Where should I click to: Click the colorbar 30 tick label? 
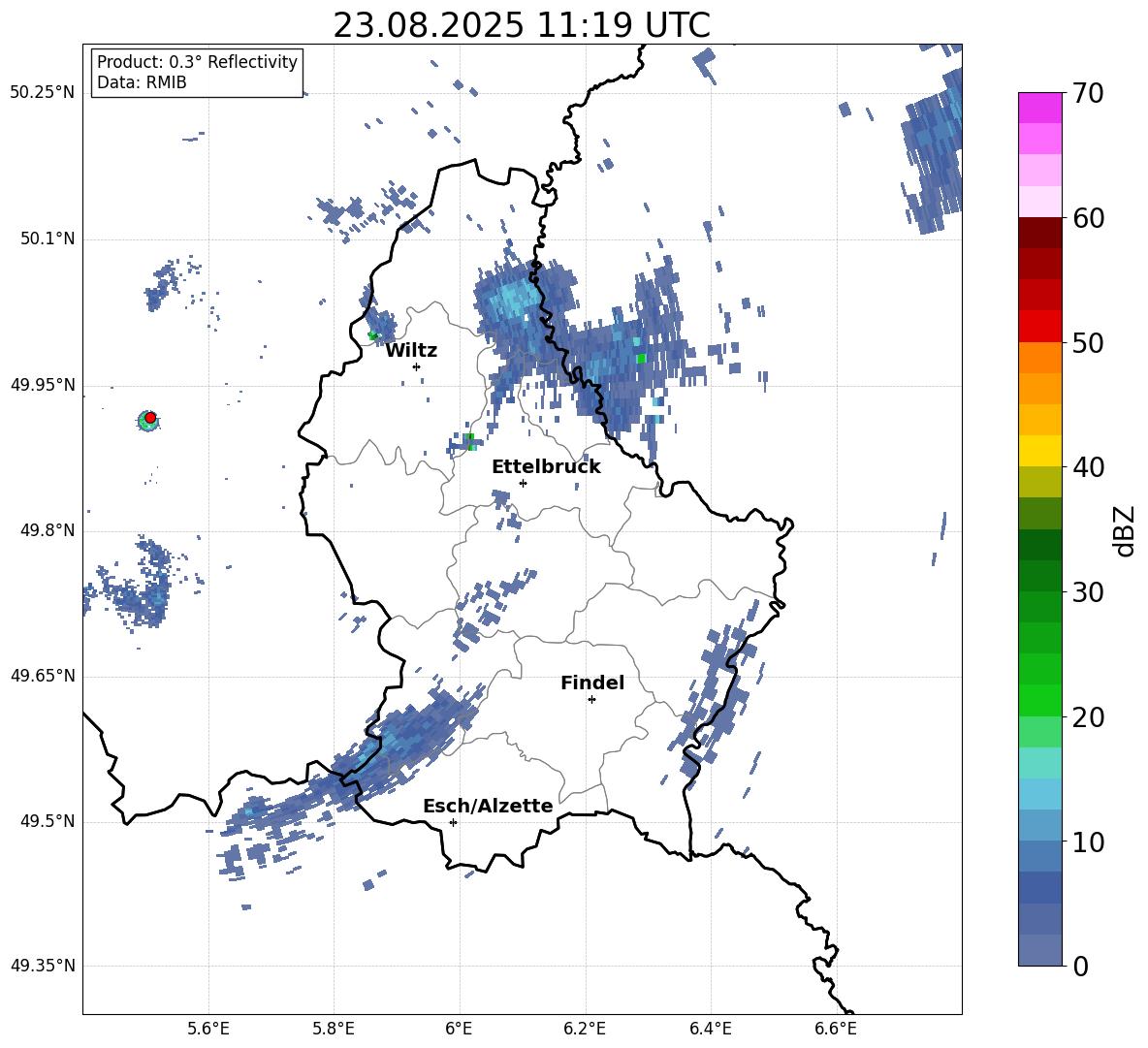(x=1088, y=592)
